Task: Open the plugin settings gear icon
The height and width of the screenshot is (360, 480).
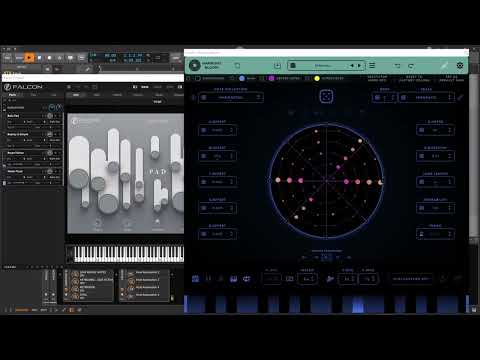Action: pos(460,66)
